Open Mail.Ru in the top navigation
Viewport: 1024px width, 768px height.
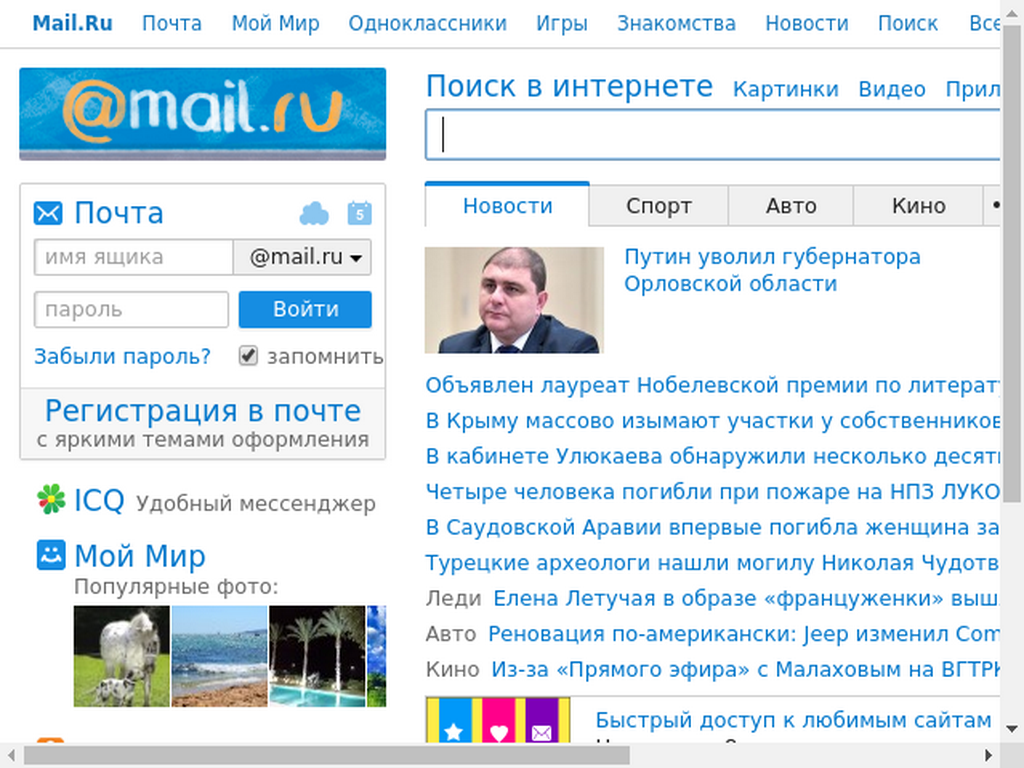point(72,24)
